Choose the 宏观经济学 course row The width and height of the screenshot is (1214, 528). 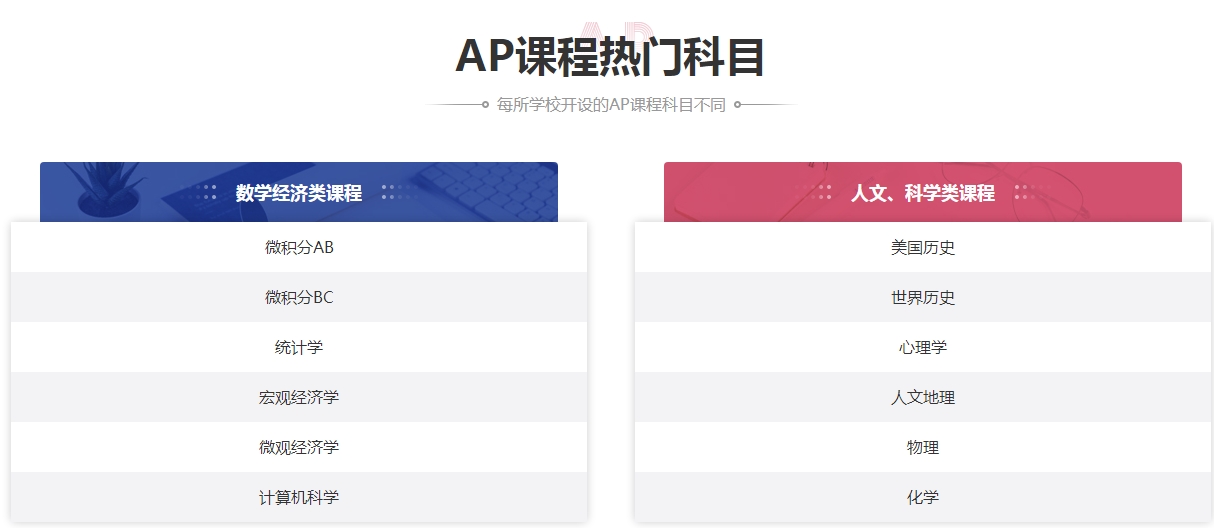click(x=299, y=397)
